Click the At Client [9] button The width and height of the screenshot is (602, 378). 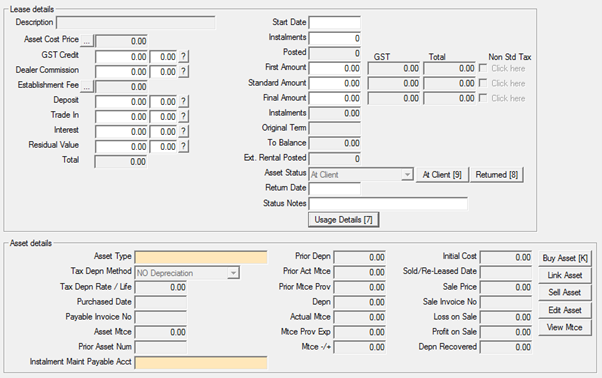[442, 175]
